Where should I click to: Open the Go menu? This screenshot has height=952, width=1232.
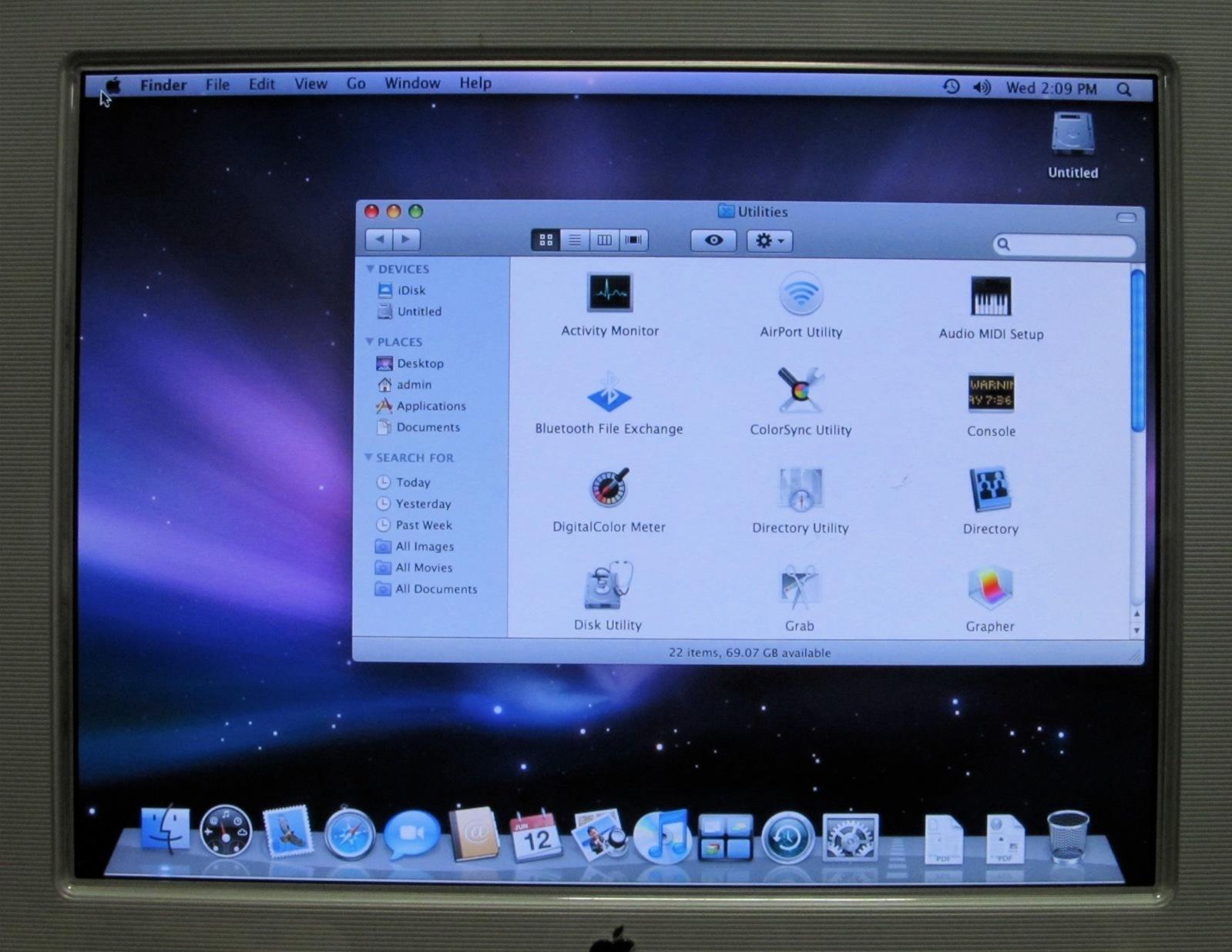pos(356,83)
